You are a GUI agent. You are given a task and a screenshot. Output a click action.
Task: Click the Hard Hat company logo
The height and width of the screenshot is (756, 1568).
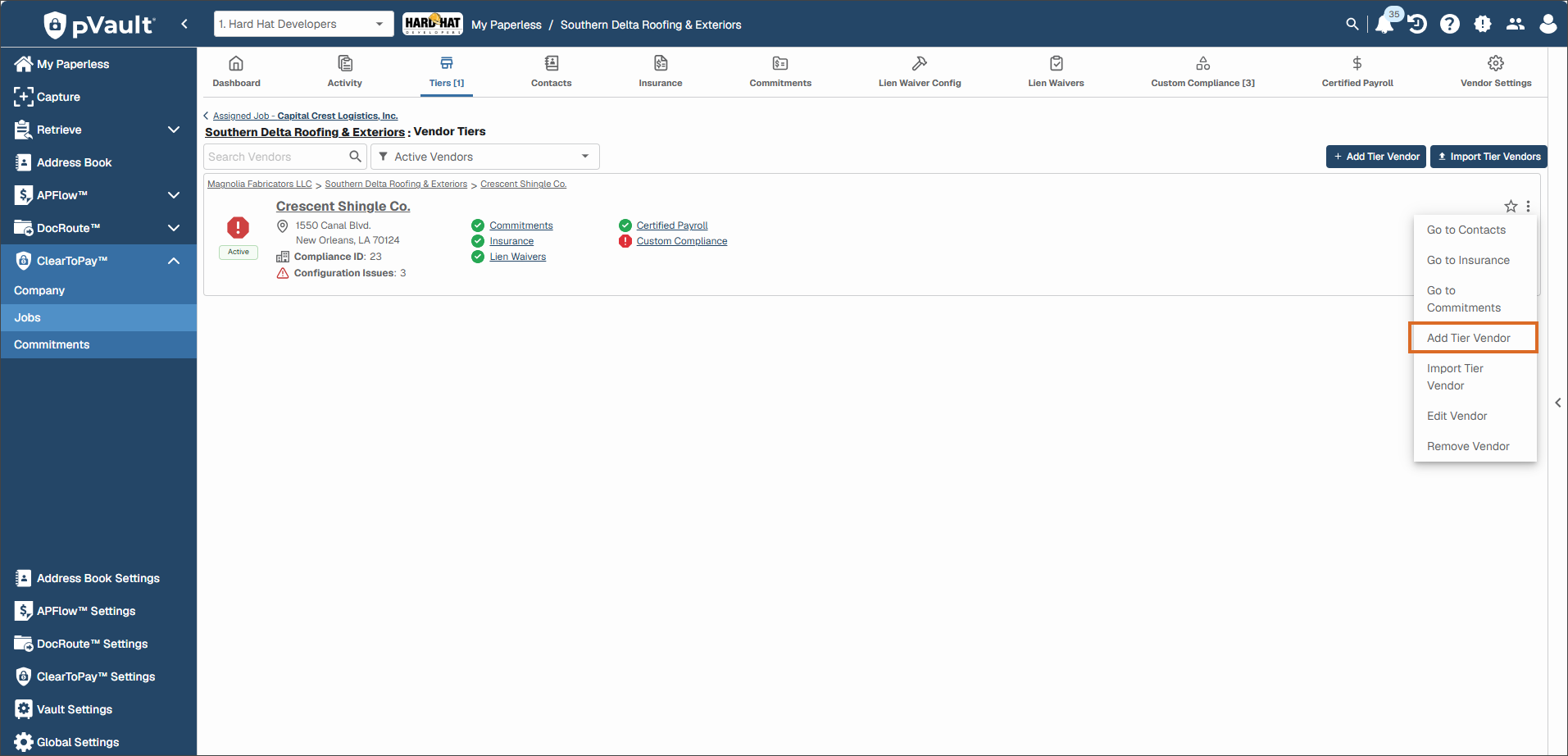pos(433,24)
